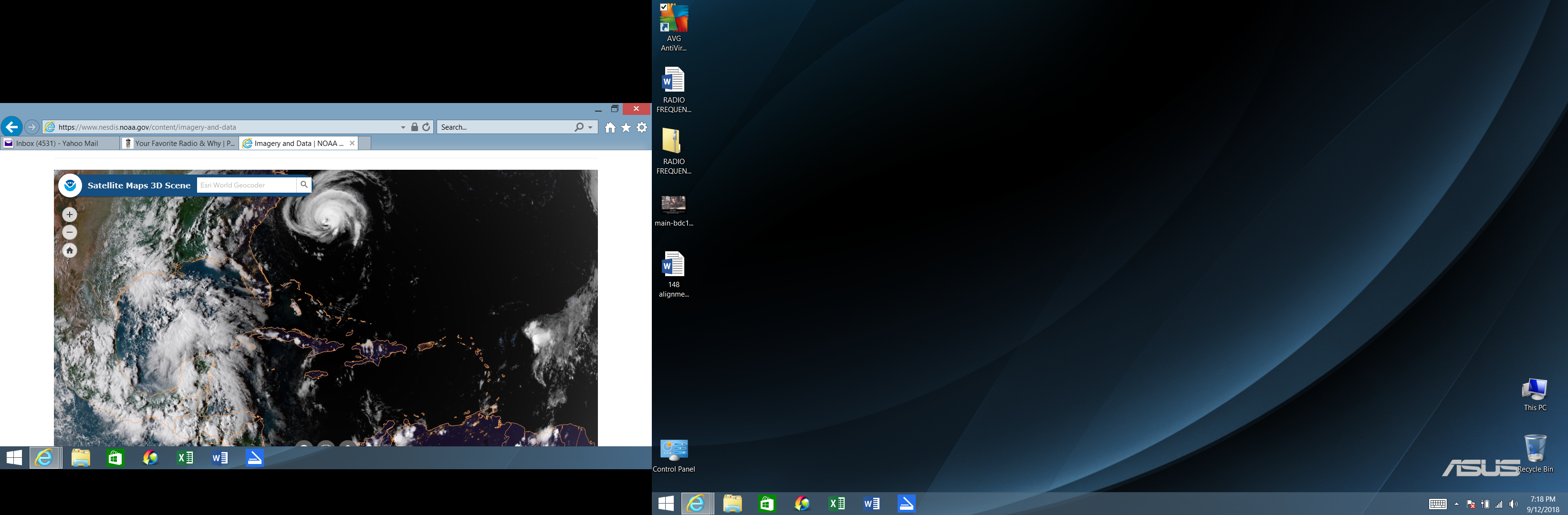Close the Imagery and Data tab
The height and width of the screenshot is (515, 1568).
coord(352,144)
